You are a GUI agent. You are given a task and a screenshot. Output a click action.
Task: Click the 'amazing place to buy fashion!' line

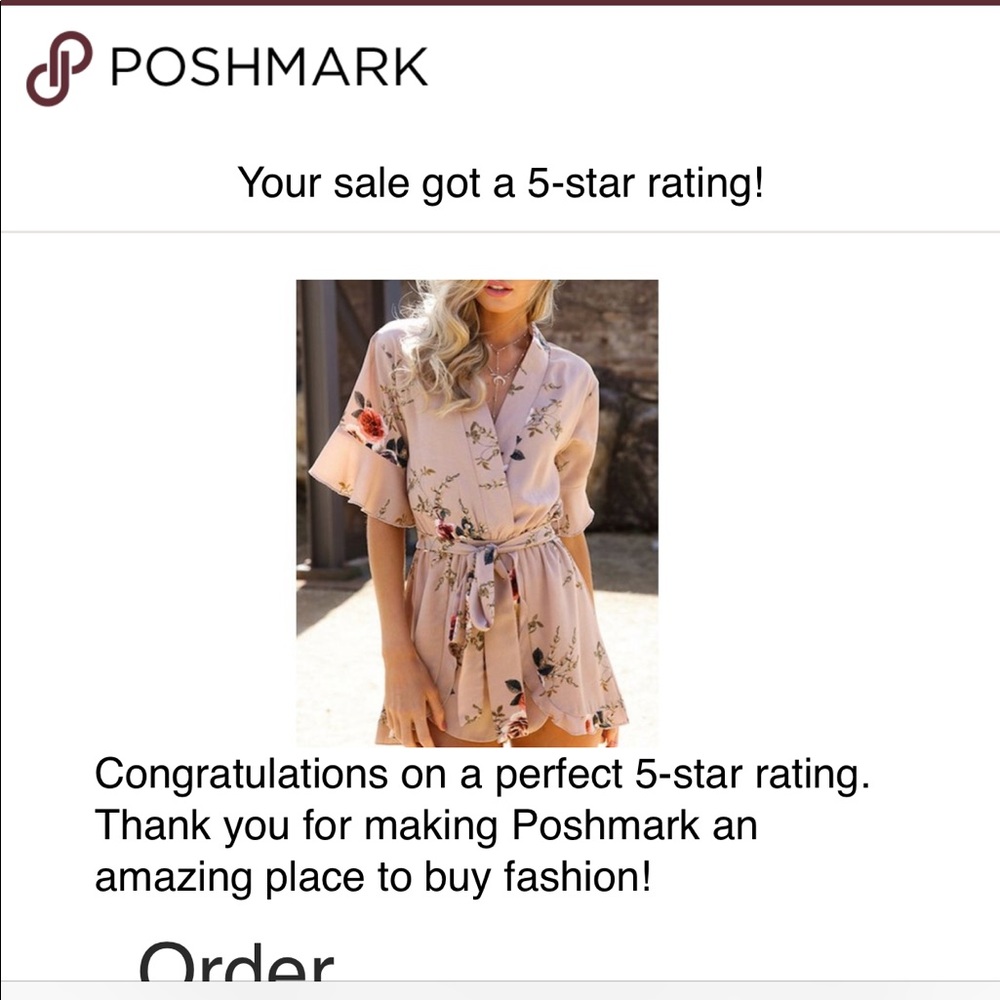click(x=372, y=877)
